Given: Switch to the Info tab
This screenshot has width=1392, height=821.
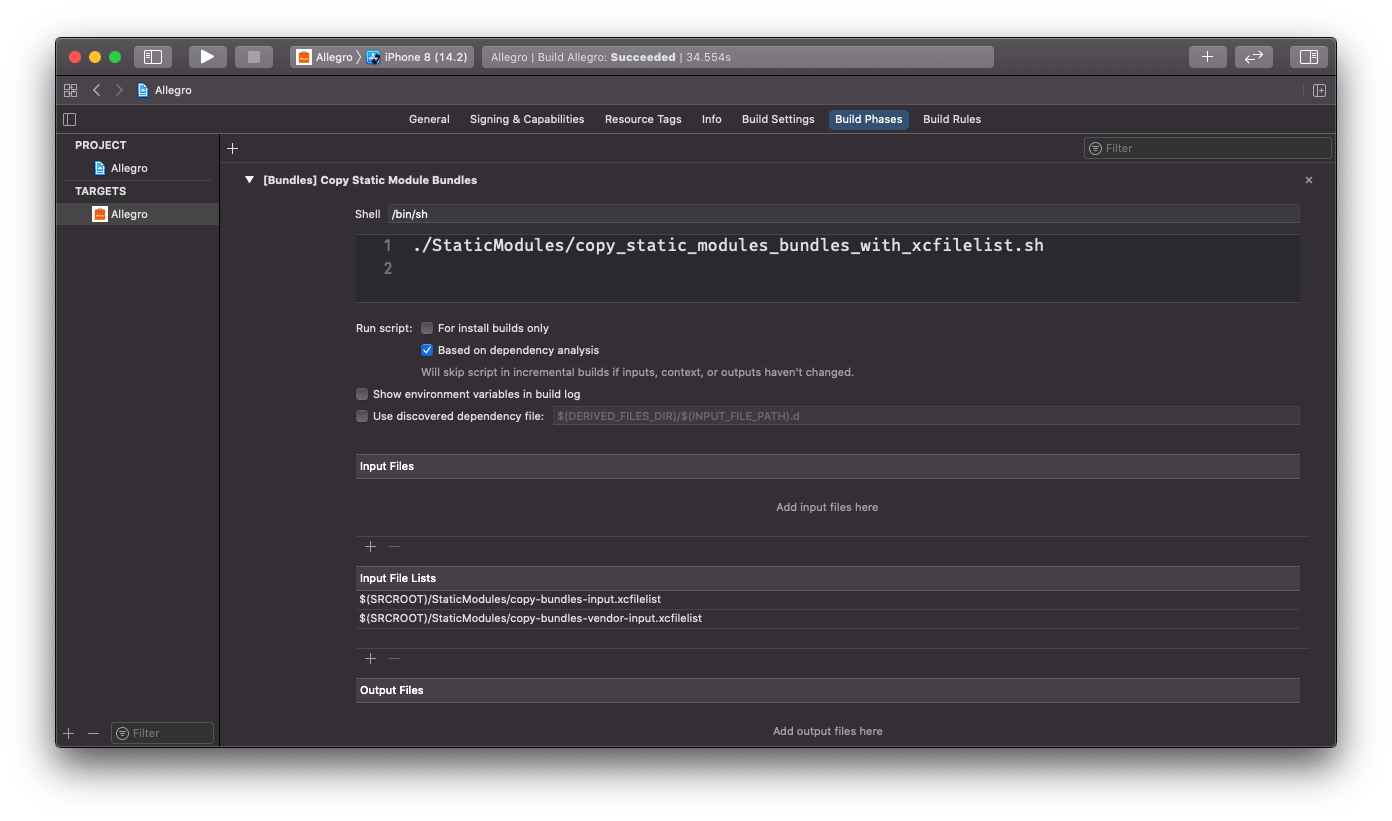Looking at the screenshot, I should click(712, 119).
